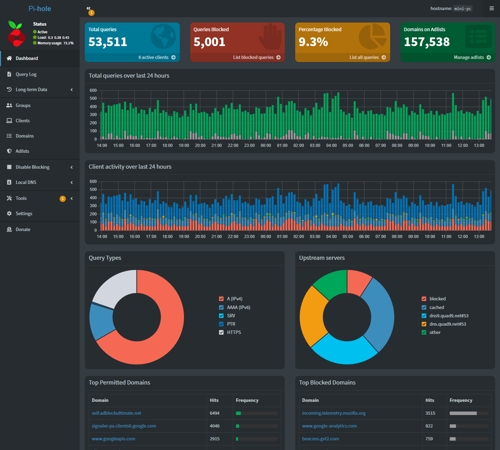Click the 'Memory usage' status line

coord(53,43)
